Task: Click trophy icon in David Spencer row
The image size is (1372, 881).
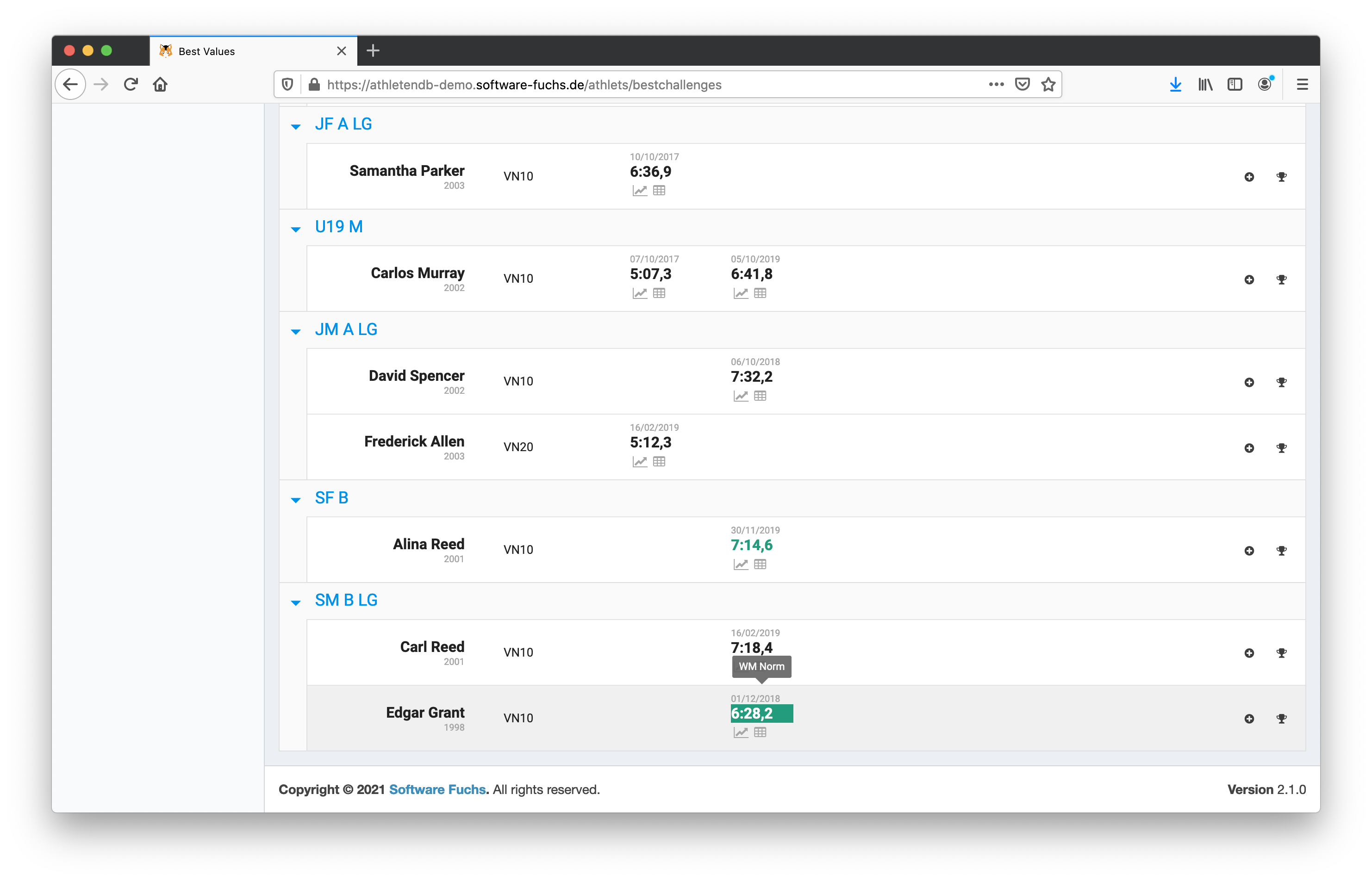Action: click(1282, 382)
